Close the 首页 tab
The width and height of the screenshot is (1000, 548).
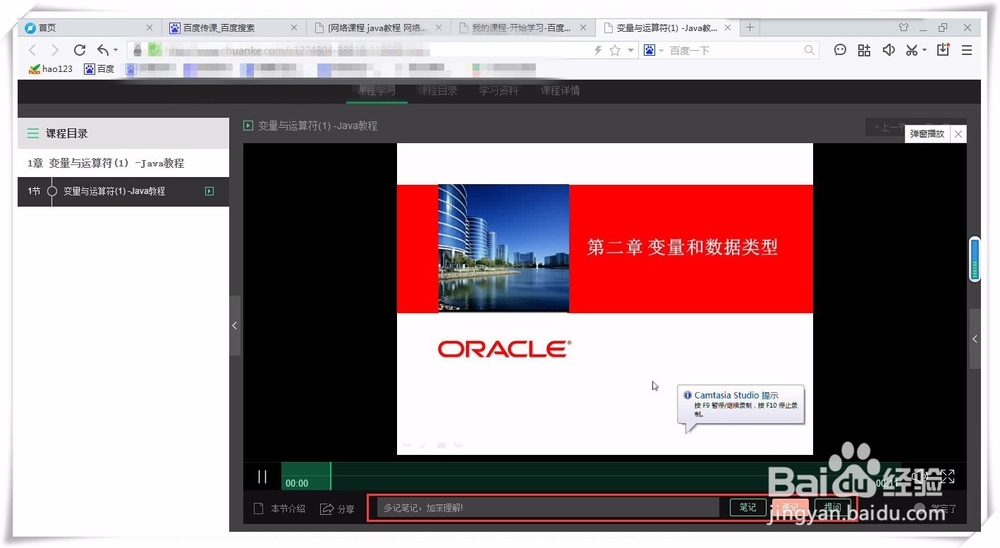pyautogui.click(x=149, y=27)
